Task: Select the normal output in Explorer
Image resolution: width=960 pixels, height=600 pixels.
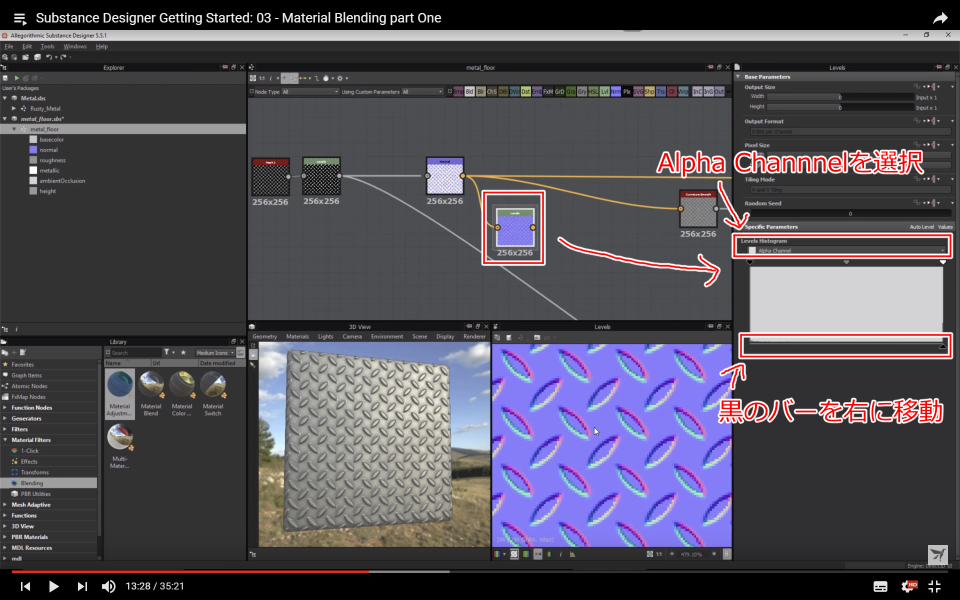Action: tap(43, 150)
